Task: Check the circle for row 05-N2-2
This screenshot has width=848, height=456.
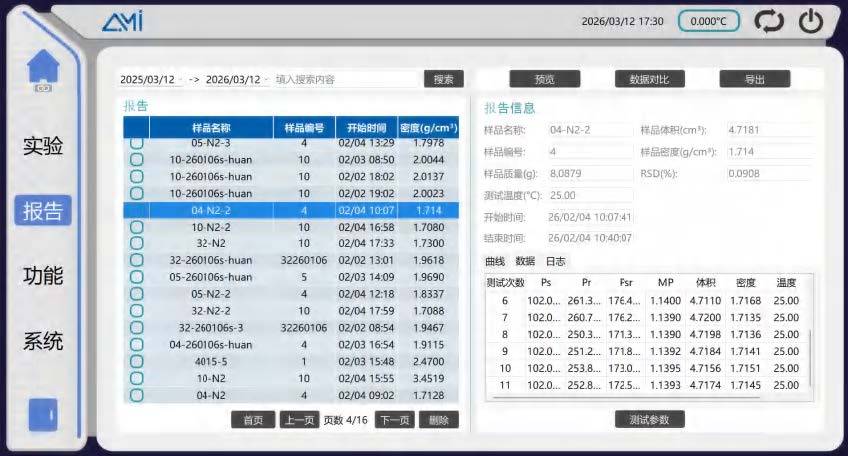Action: tap(137, 294)
